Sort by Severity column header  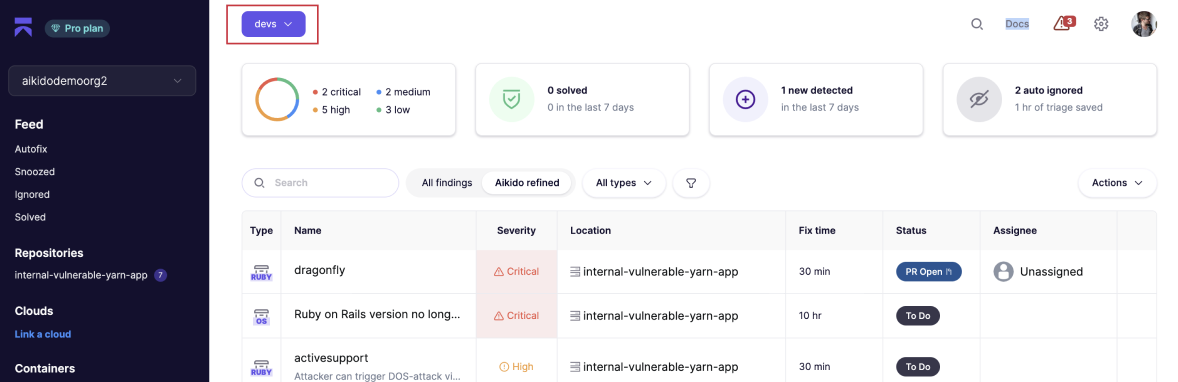click(516, 231)
